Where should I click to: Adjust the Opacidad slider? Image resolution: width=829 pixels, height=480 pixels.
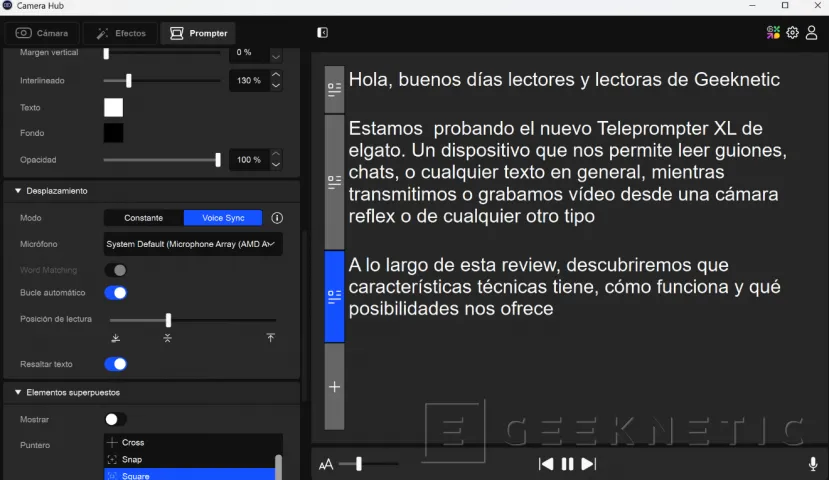pos(218,160)
